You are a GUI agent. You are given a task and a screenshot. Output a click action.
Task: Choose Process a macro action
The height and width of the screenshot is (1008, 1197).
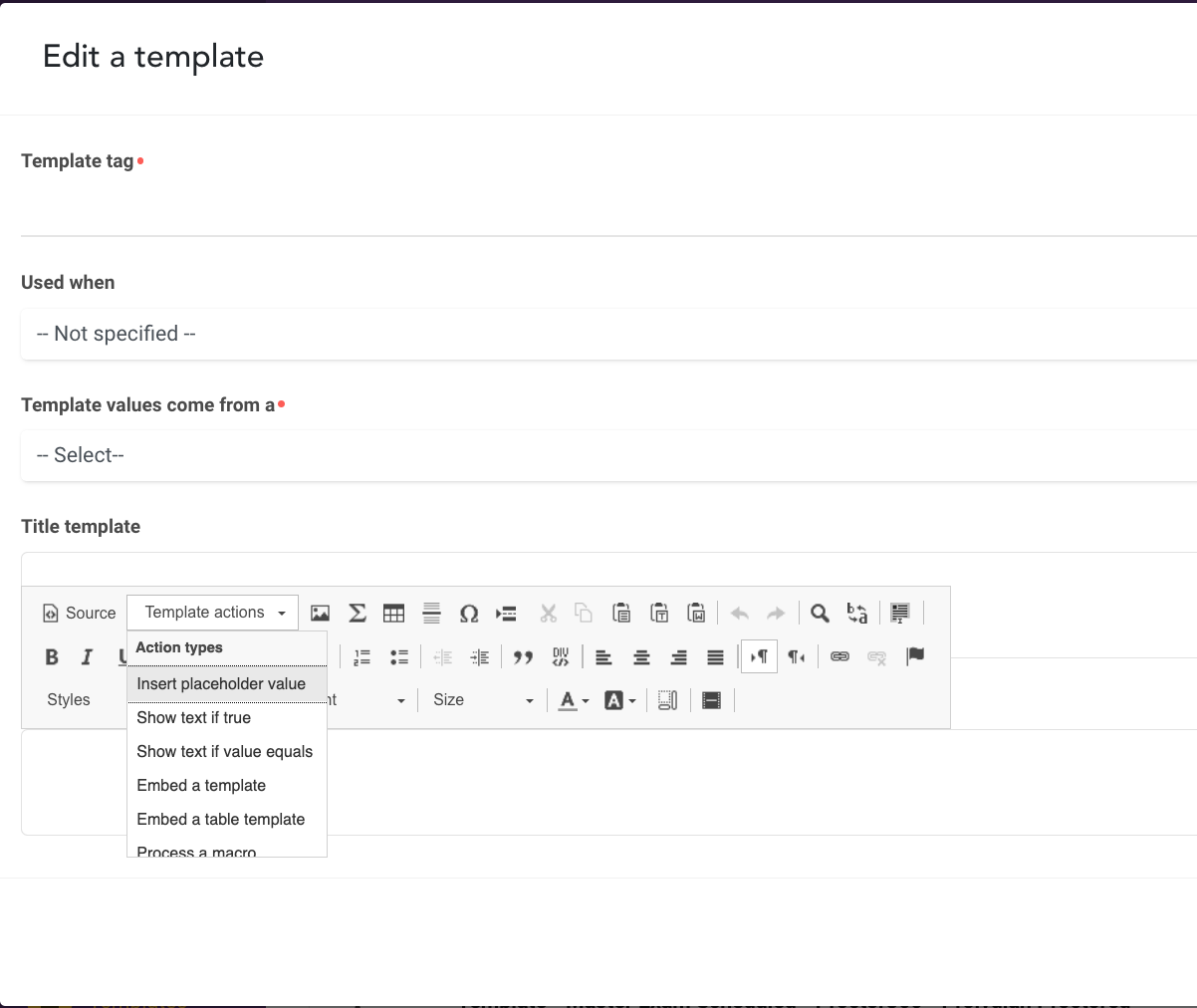tap(227, 850)
